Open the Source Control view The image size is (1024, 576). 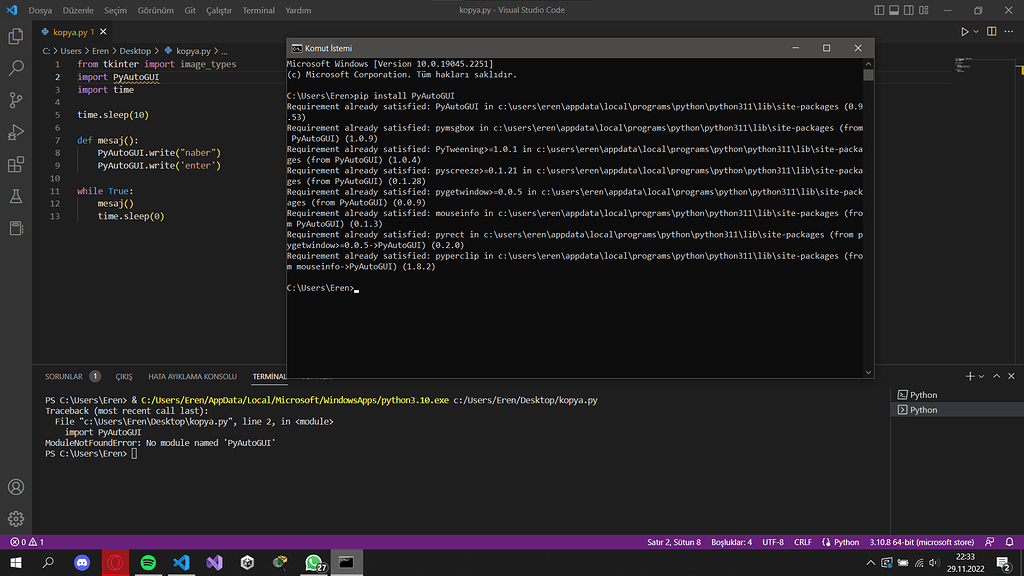(x=16, y=100)
